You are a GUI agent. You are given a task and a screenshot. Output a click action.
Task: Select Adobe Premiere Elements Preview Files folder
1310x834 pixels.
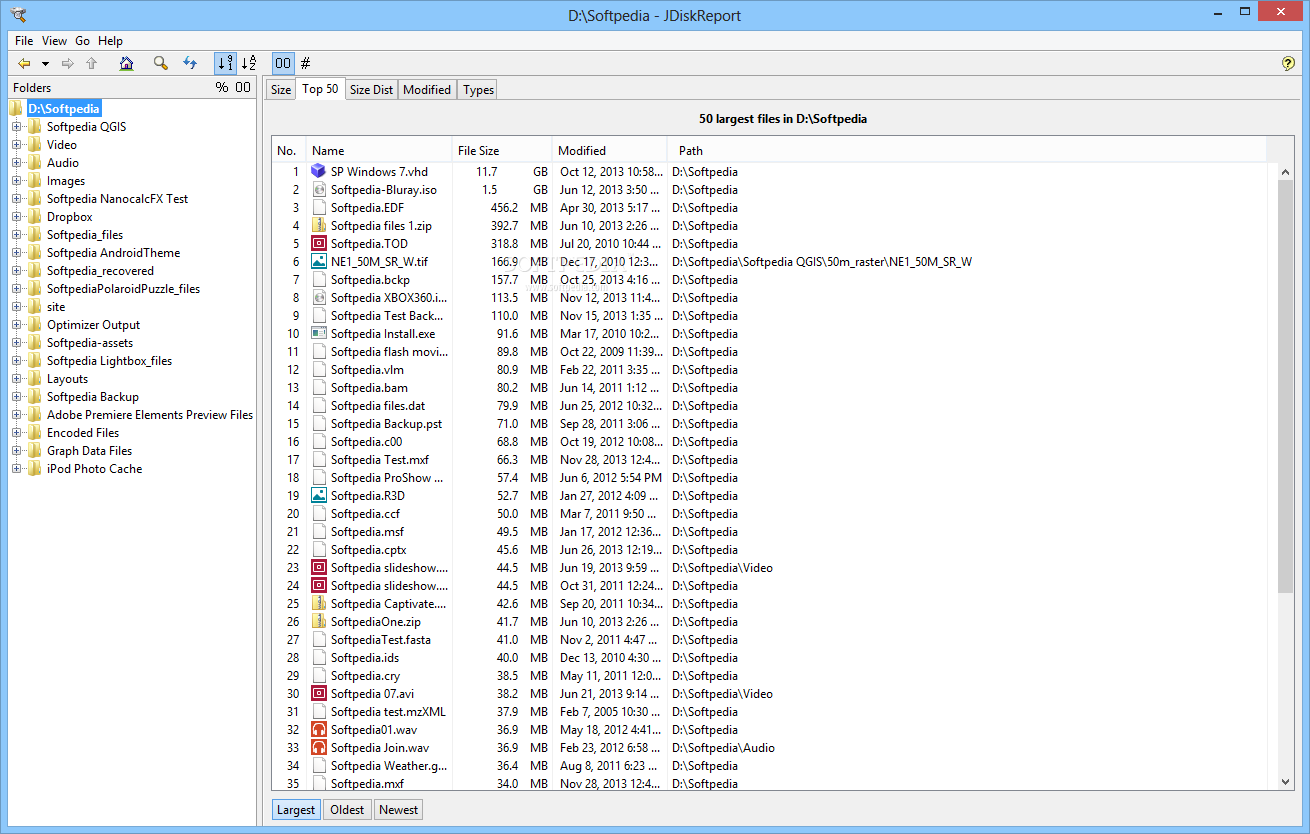click(150, 415)
